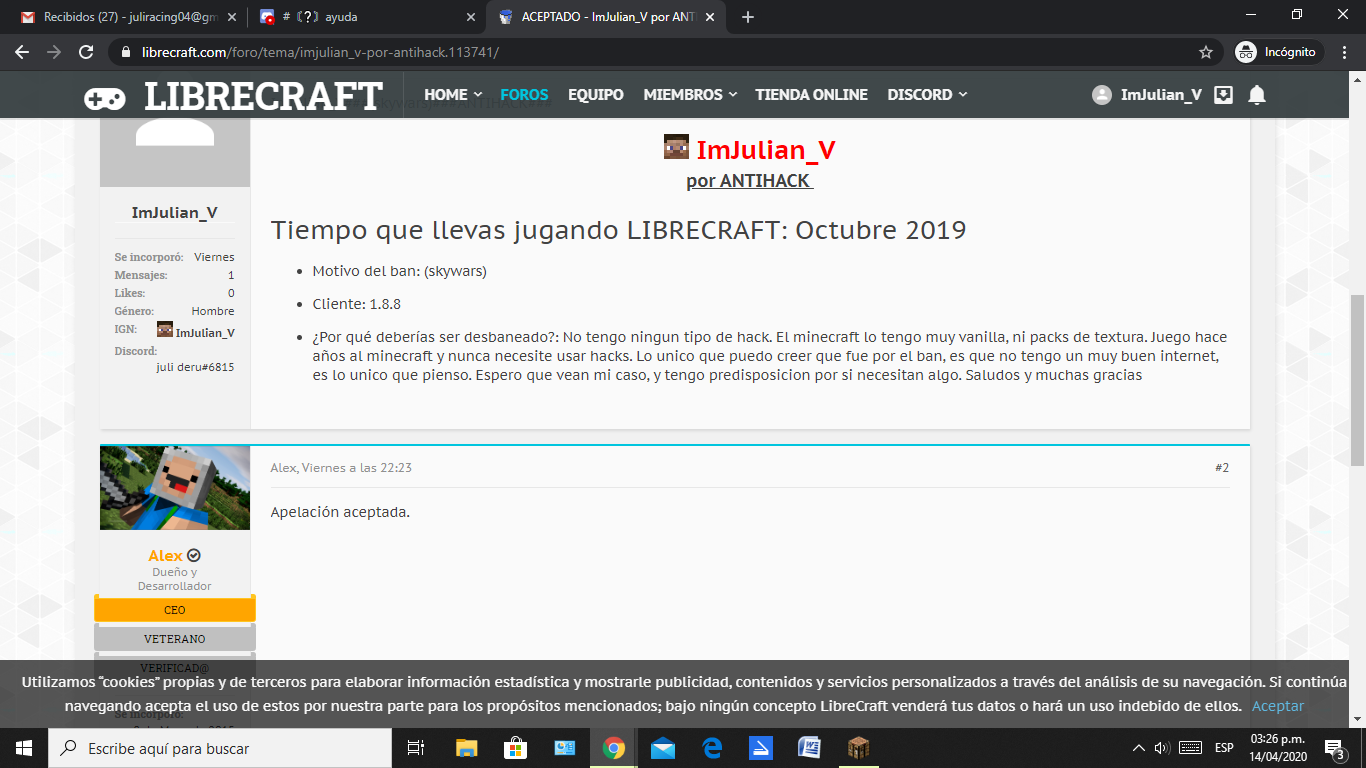Open Microsoft Store from taskbar

click(516, 748)
